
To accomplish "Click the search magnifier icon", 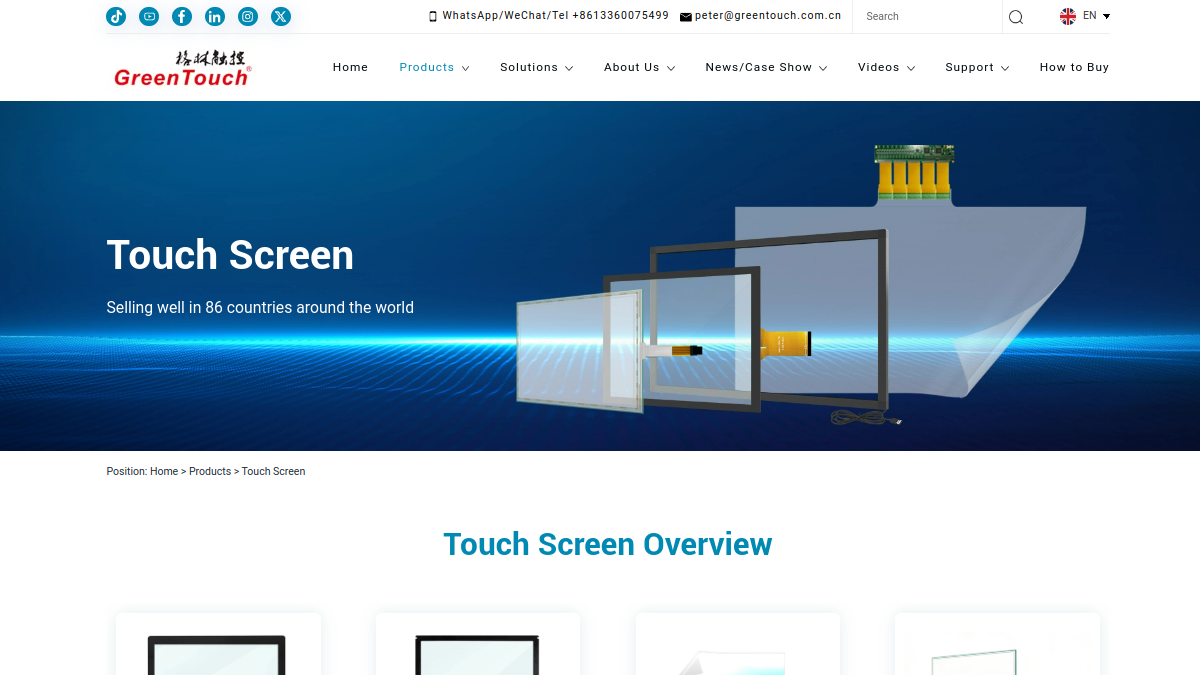I will (x=1016, y=17).
